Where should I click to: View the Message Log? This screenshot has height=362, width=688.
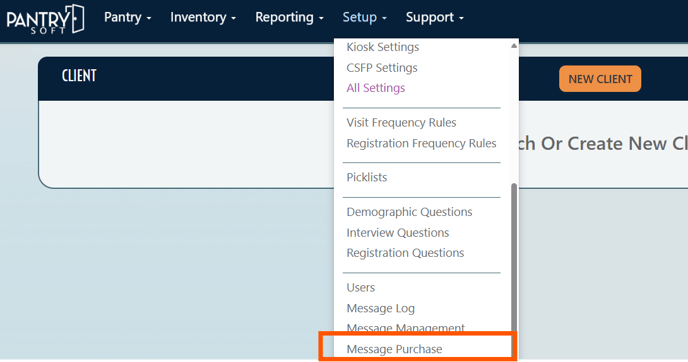[380, 308]
